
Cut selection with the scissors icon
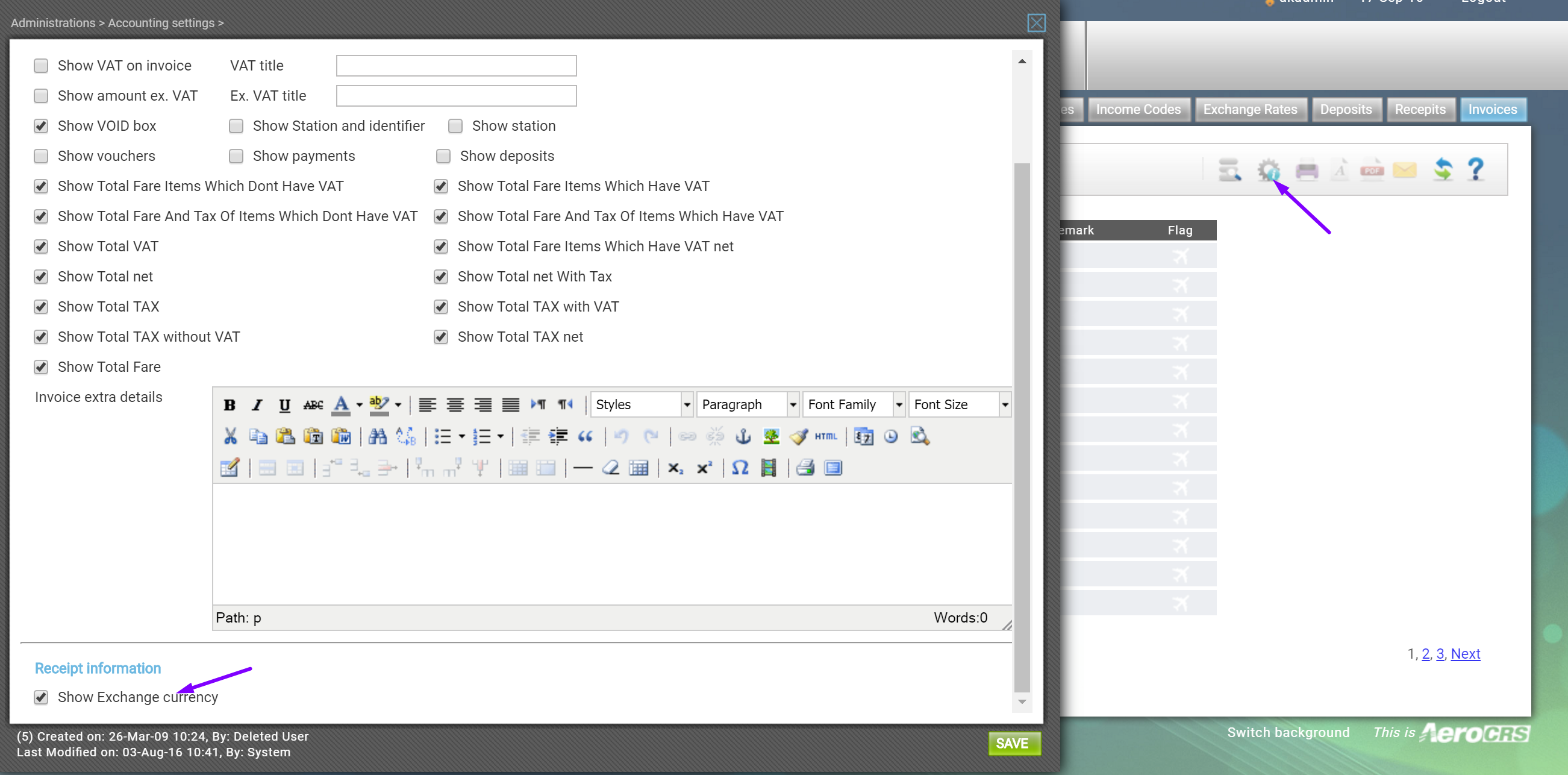point(230,436)
